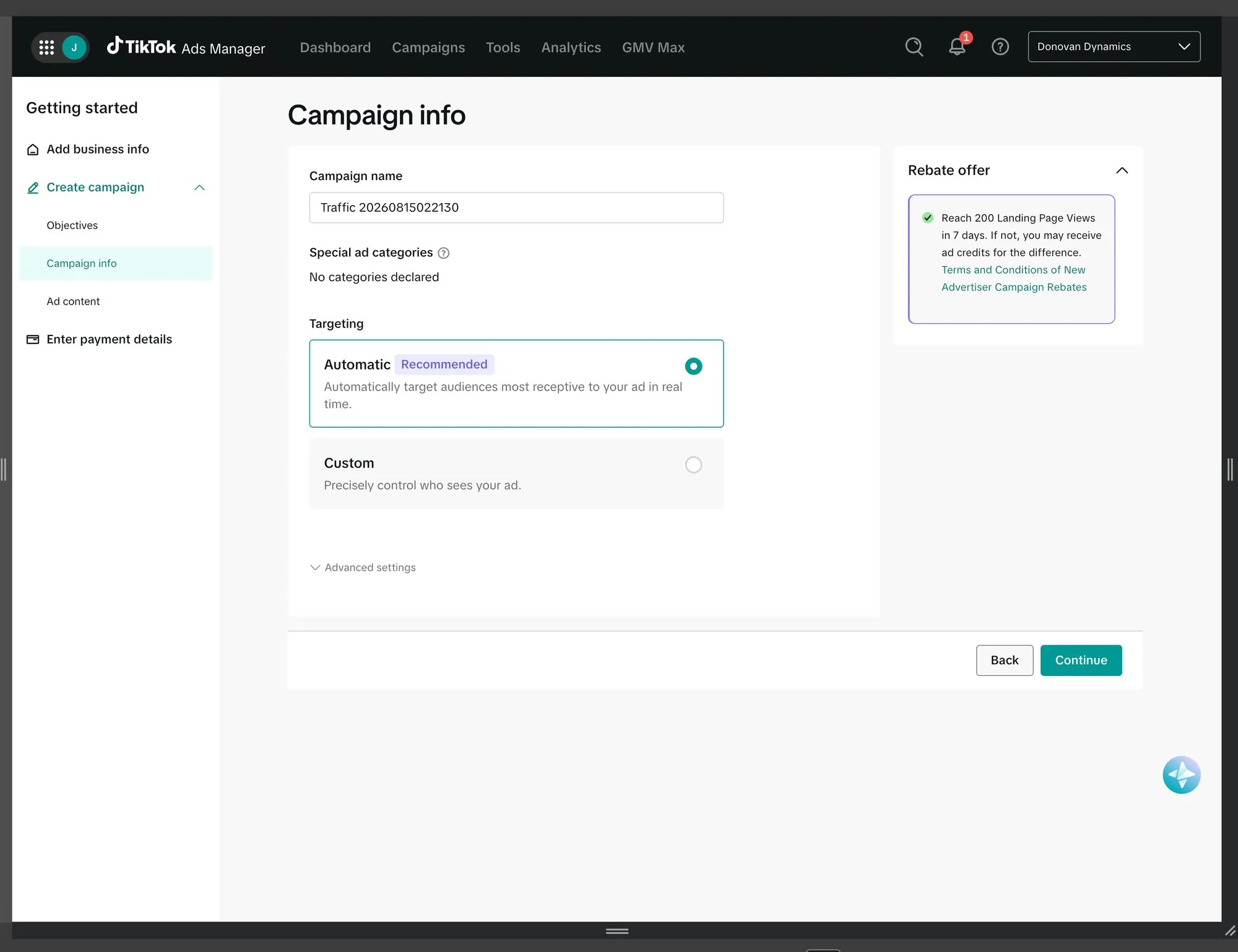Open Terms and Conditions of New Advertiser link
The height and width of the screenshot is (952, 1238).
[x=1014, y=279]
